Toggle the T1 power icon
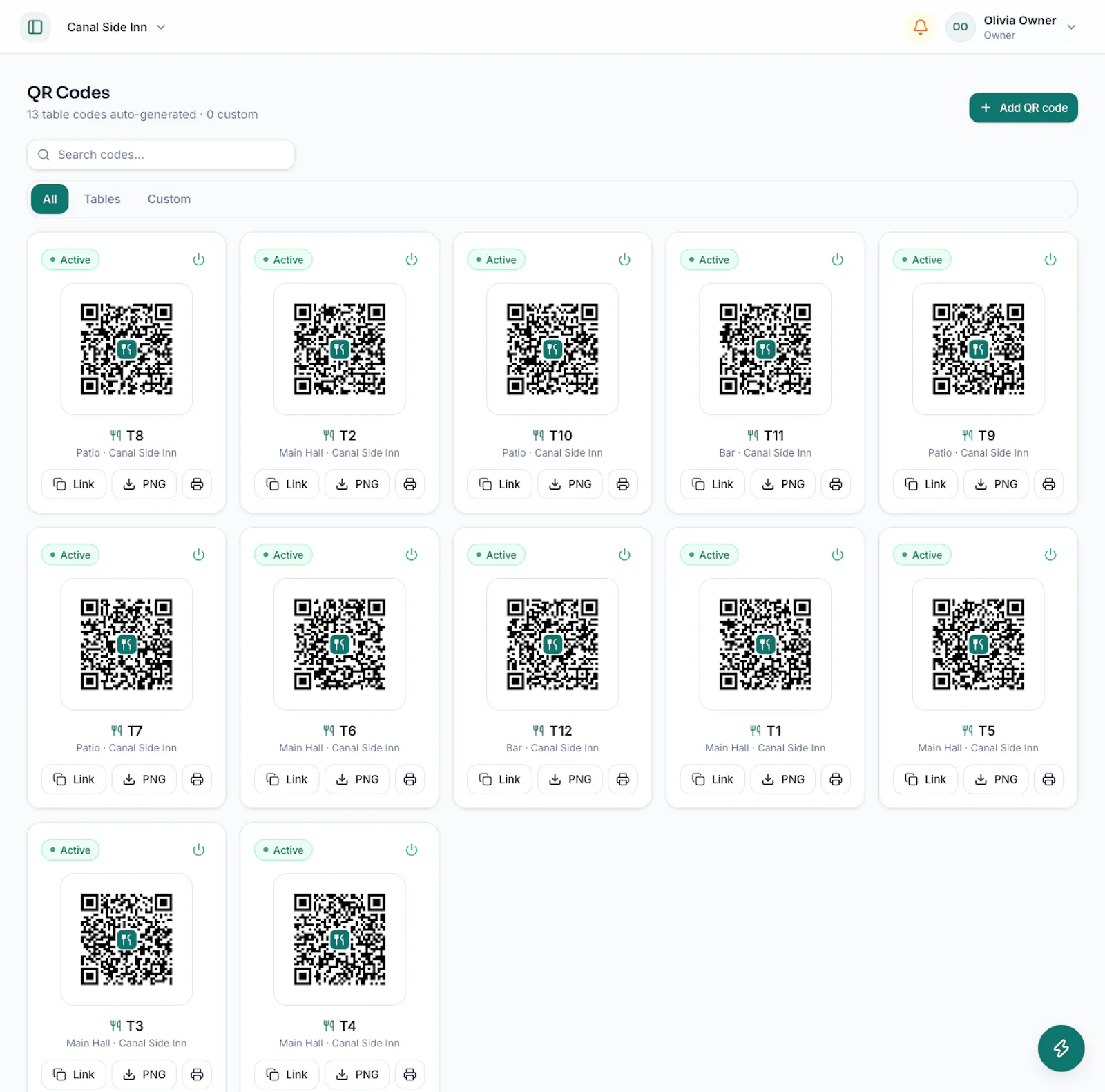The image size is (1105, 1092). 838,555
